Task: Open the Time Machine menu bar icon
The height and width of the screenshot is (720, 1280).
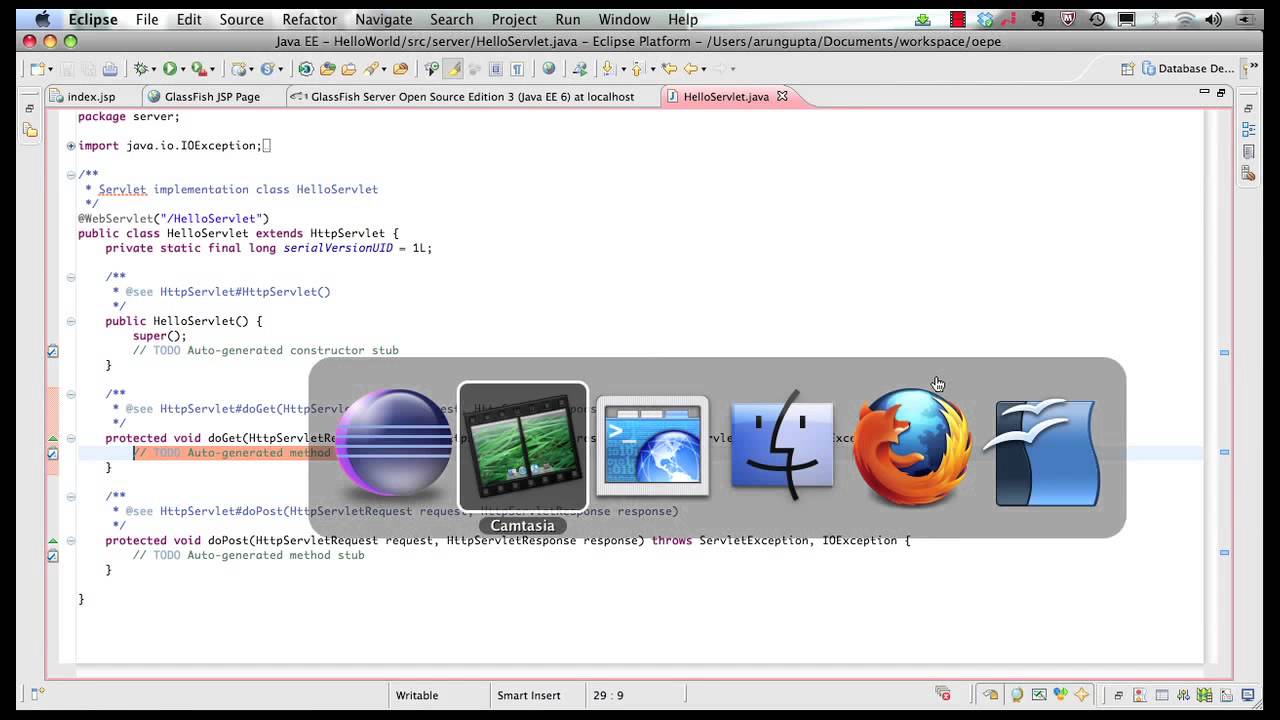Action: tap(1097, 19)
